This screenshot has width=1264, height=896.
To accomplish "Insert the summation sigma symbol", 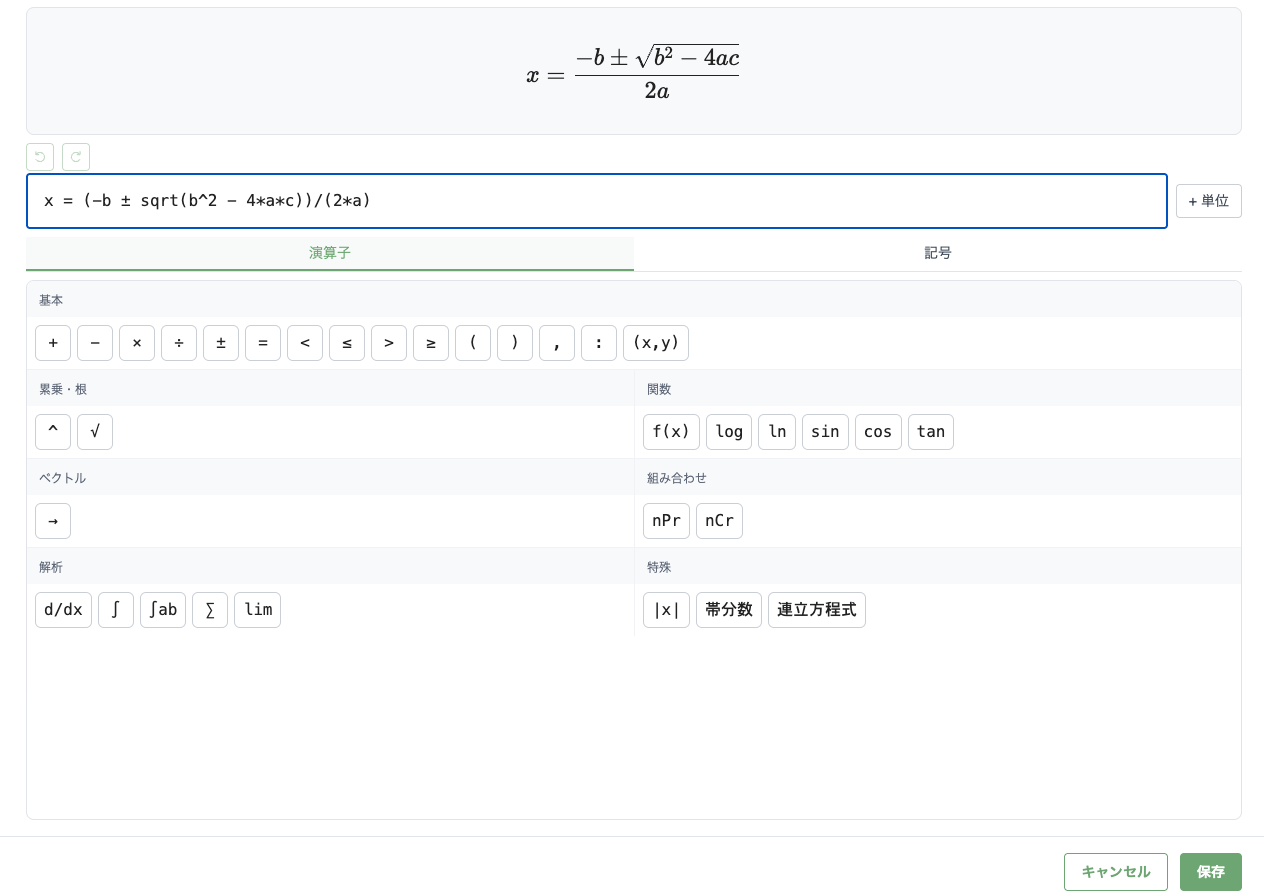I will 210,610.
